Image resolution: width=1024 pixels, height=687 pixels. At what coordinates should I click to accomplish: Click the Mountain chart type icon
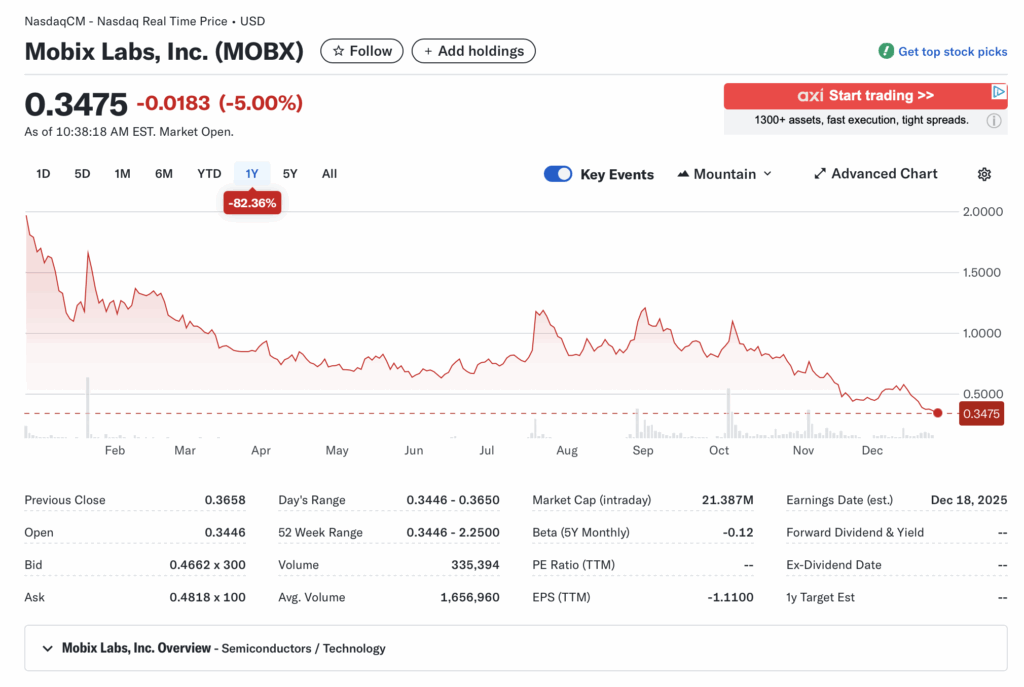coord(682,173)
